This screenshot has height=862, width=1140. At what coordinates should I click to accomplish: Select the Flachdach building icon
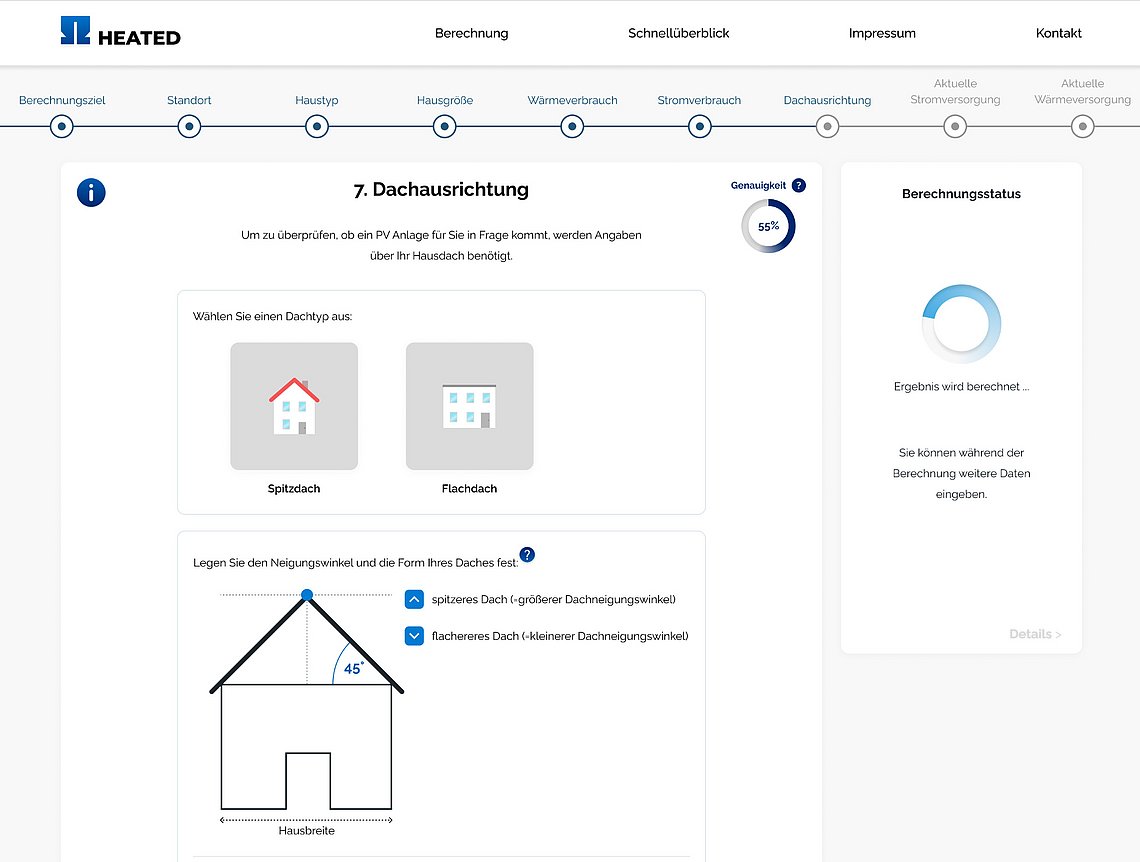pyautogui.click(x=469, y=406)
